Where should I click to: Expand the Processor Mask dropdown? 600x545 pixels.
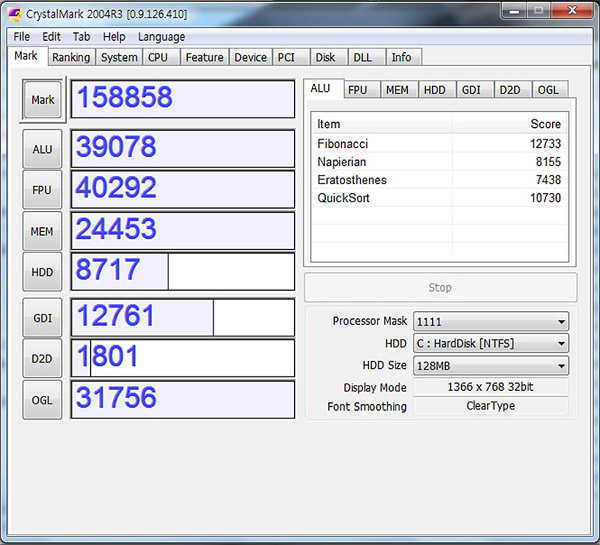click(491, 321)
